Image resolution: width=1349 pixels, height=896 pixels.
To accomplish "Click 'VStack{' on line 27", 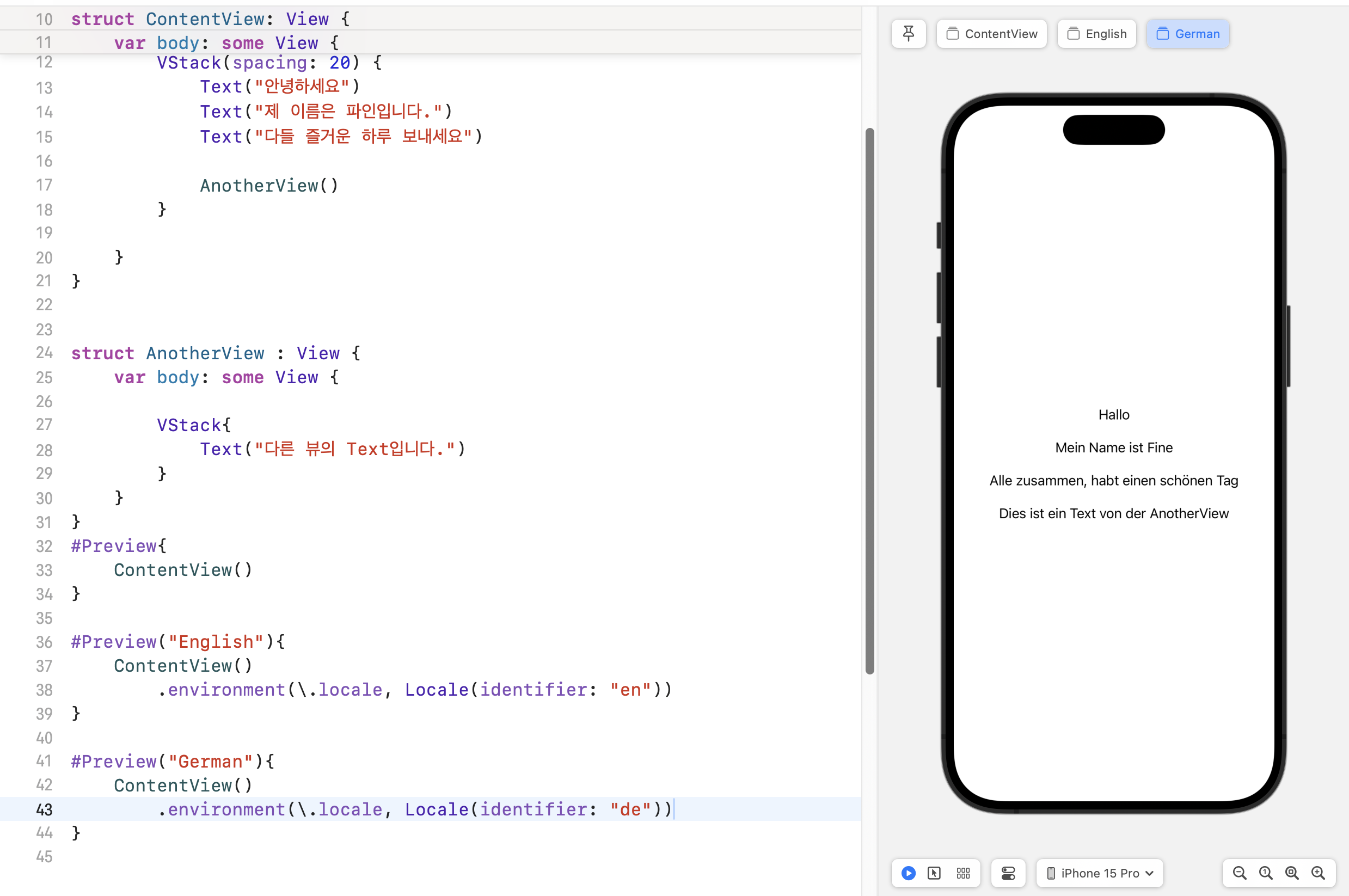I will (x=194, y=425).
